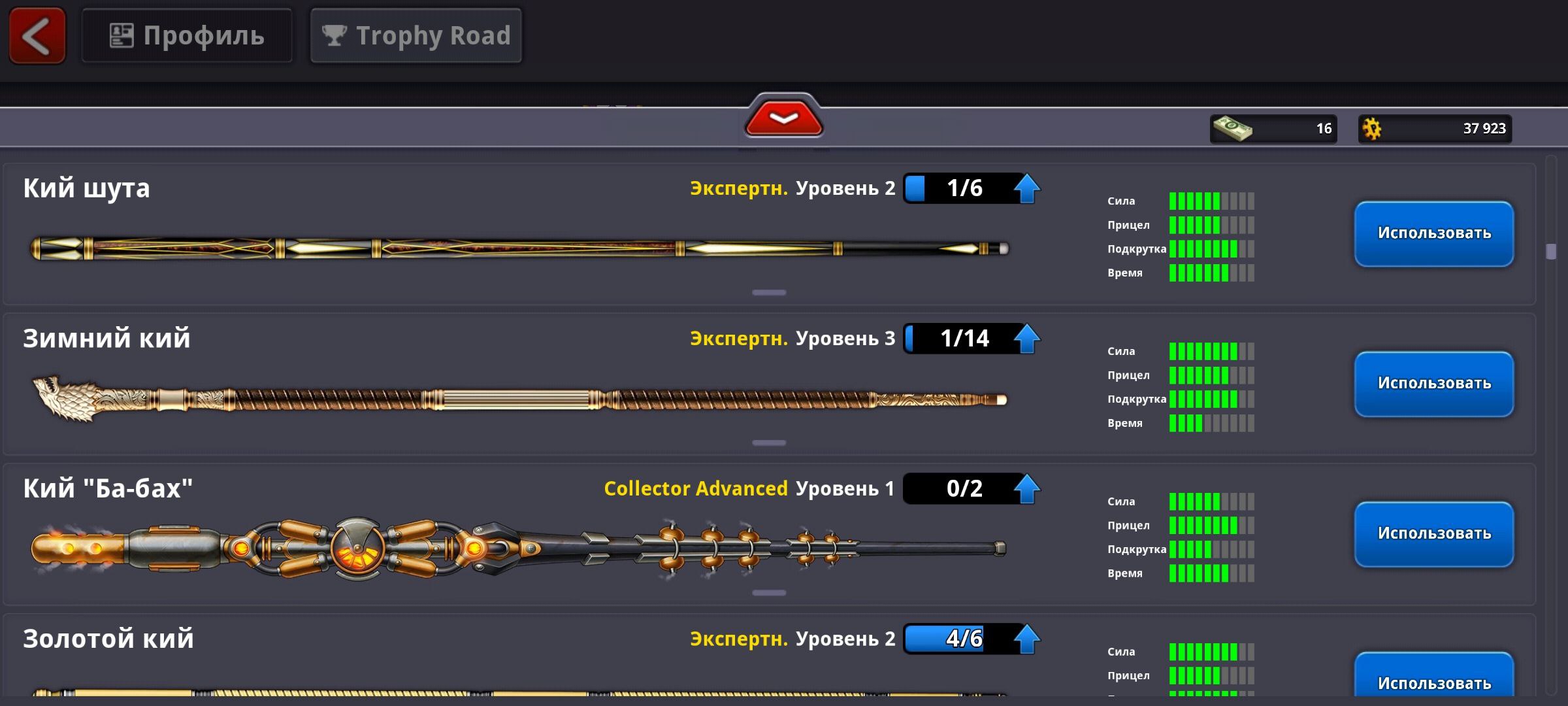Open the Профиль tab
Viewport: 1568px width, 706px height.
[187, 35]
